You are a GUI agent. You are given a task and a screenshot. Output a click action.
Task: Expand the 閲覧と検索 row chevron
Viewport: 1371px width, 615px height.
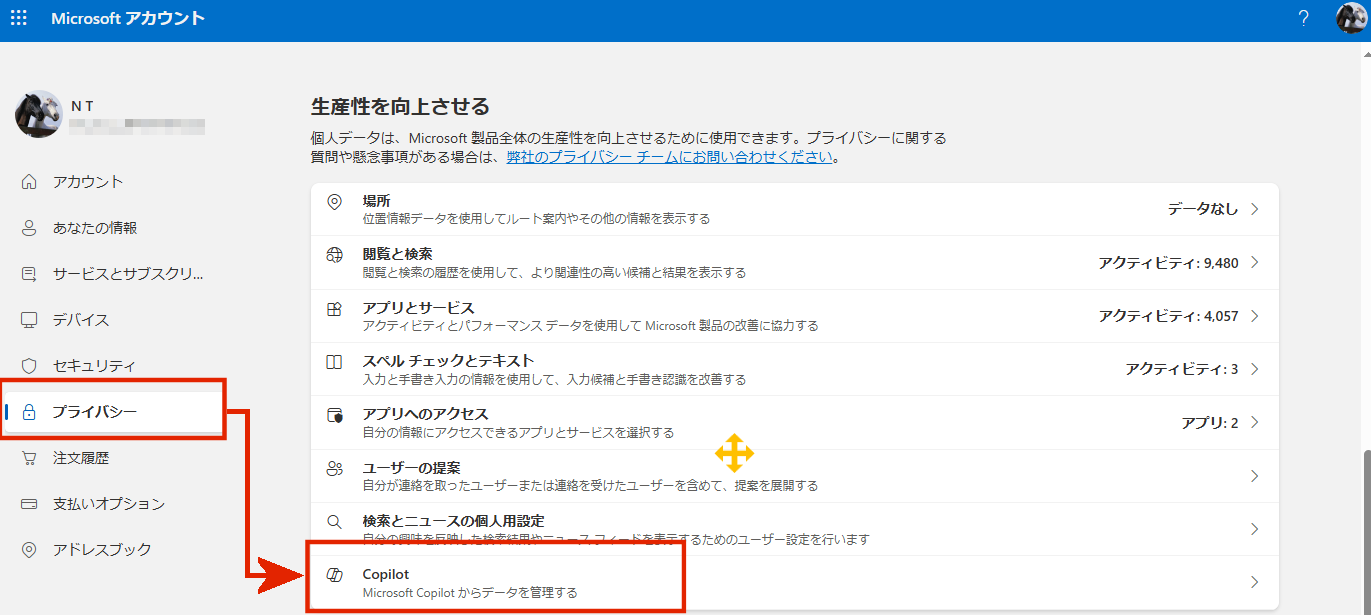1254,263
